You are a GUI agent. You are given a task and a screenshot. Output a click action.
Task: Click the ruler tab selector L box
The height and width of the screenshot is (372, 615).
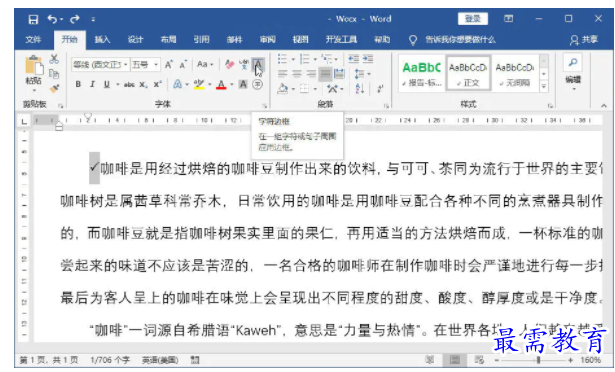tap(24, 121)
